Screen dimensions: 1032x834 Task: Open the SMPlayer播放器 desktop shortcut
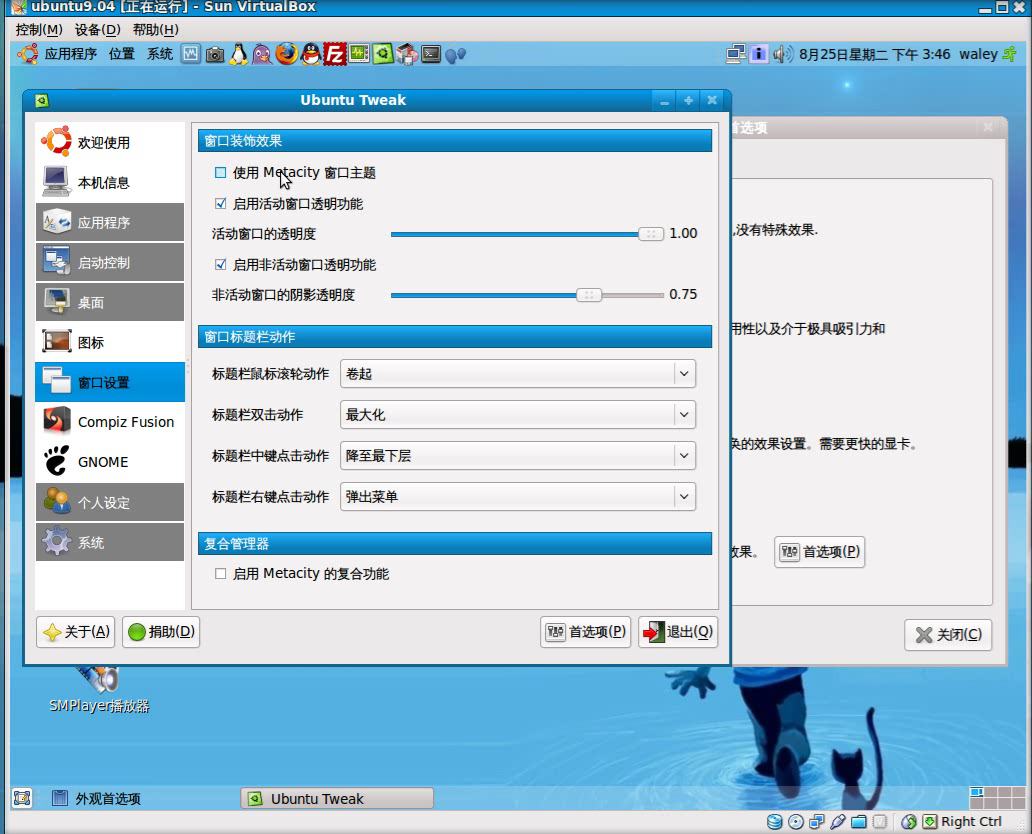(99, 690)
